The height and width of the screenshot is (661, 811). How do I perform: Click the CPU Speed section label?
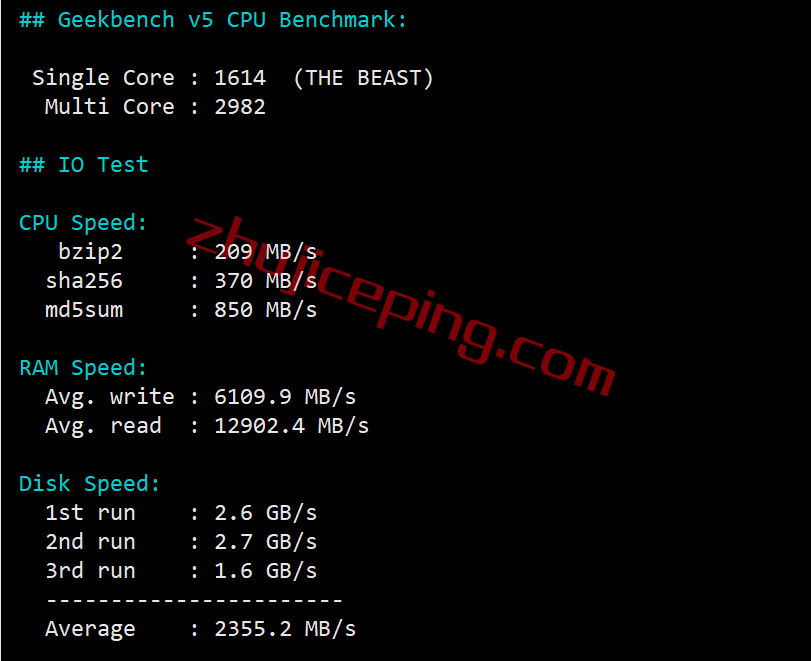click(x=83, y=223)
